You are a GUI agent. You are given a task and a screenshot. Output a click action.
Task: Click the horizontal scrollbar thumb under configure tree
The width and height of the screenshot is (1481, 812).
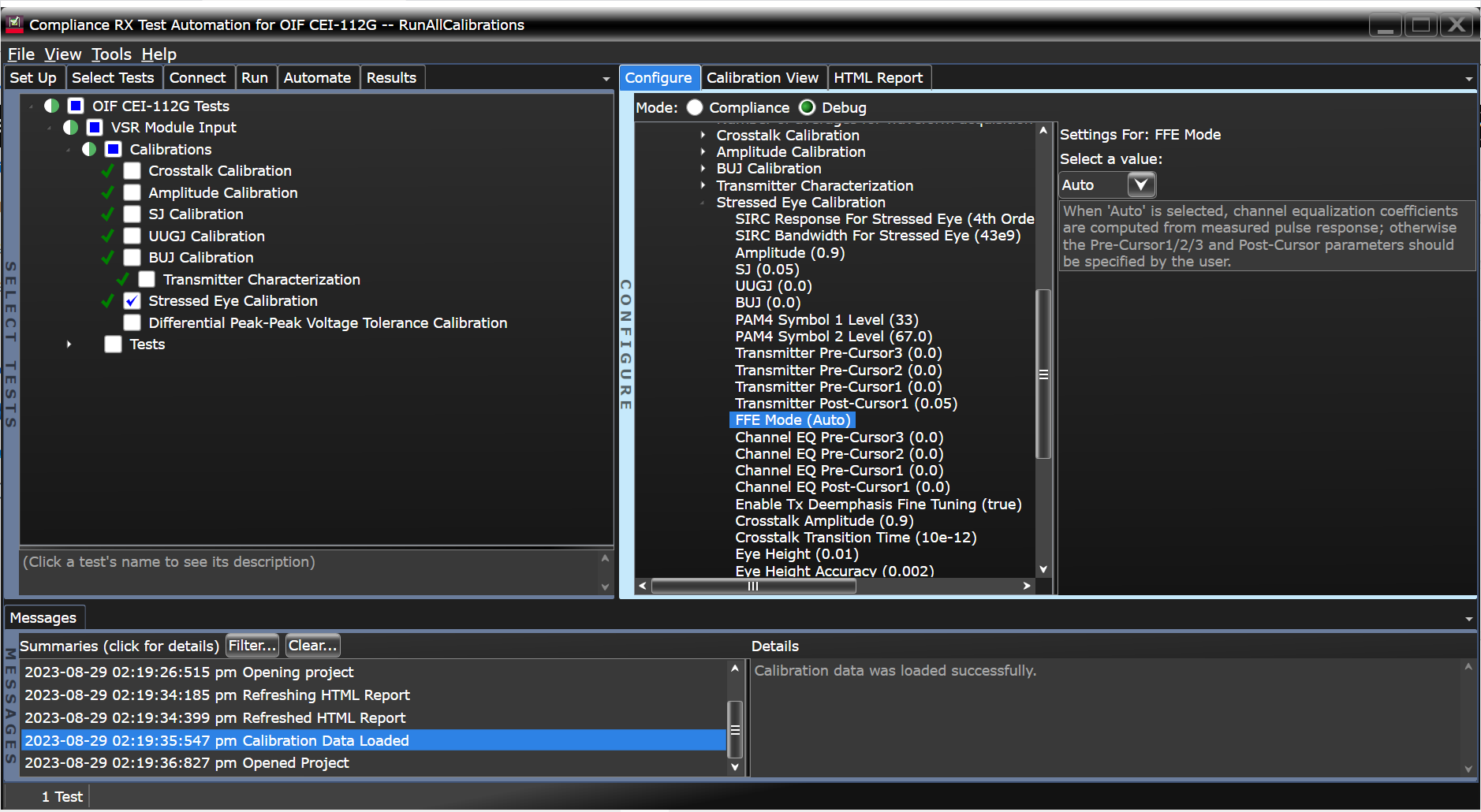753,586
